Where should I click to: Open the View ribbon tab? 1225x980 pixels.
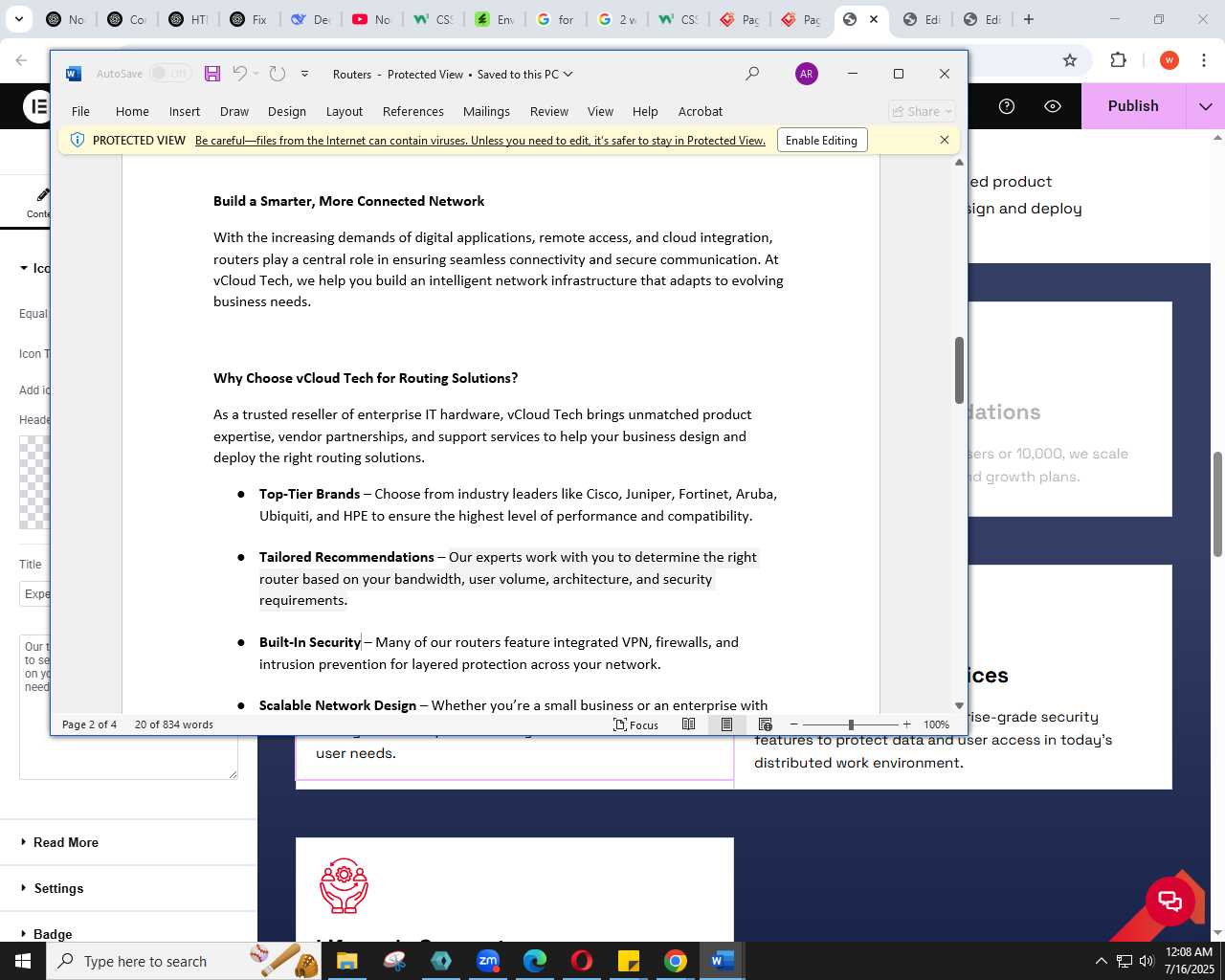pos(601,111)
